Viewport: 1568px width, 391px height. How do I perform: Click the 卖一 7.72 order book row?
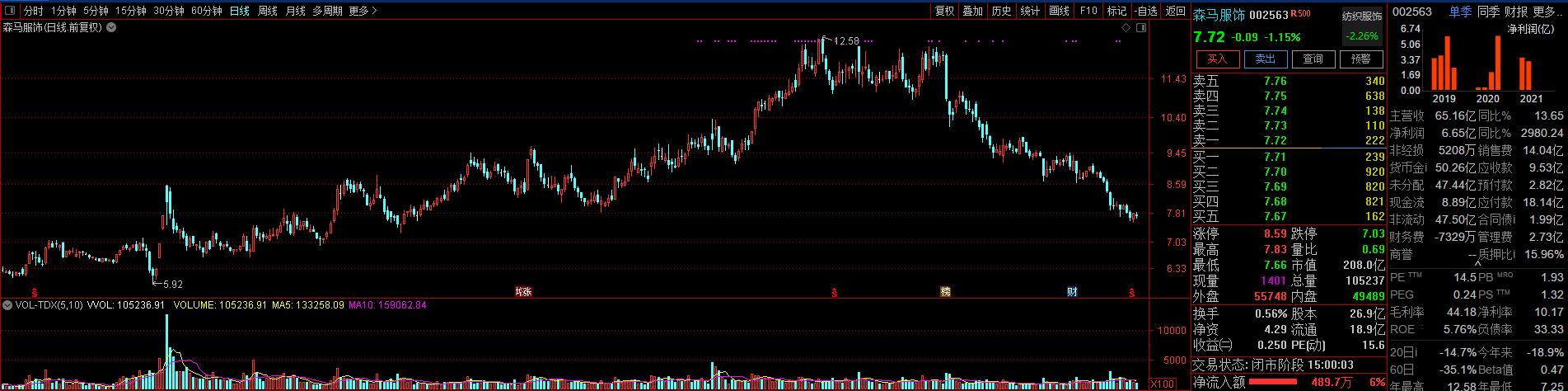(x=1289, y=140)
